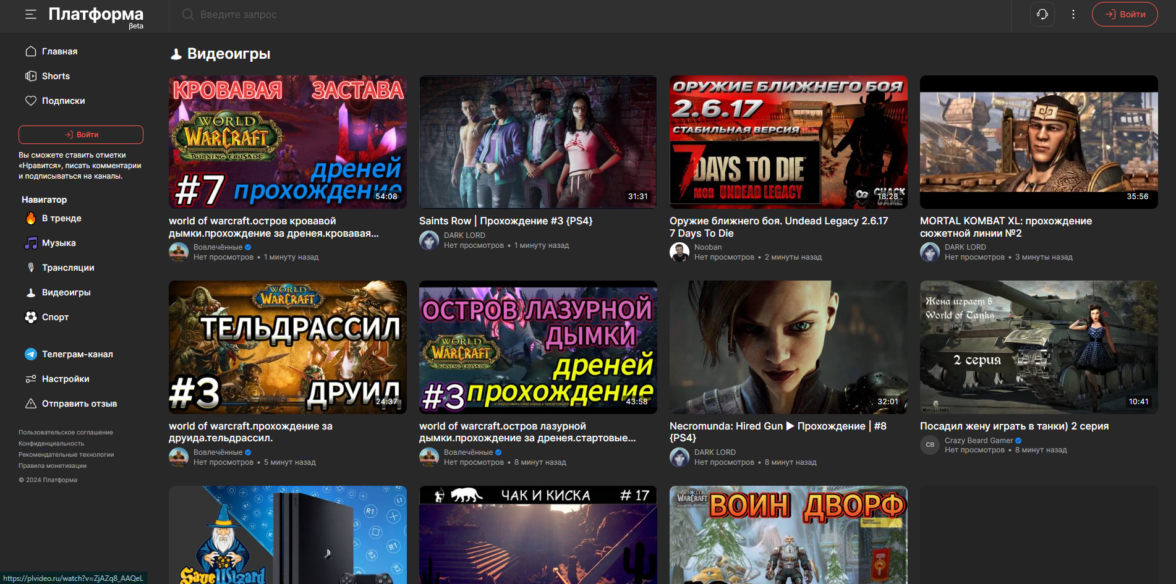Open Necromunda Hired Gun thumbnail

click(788, 348)
